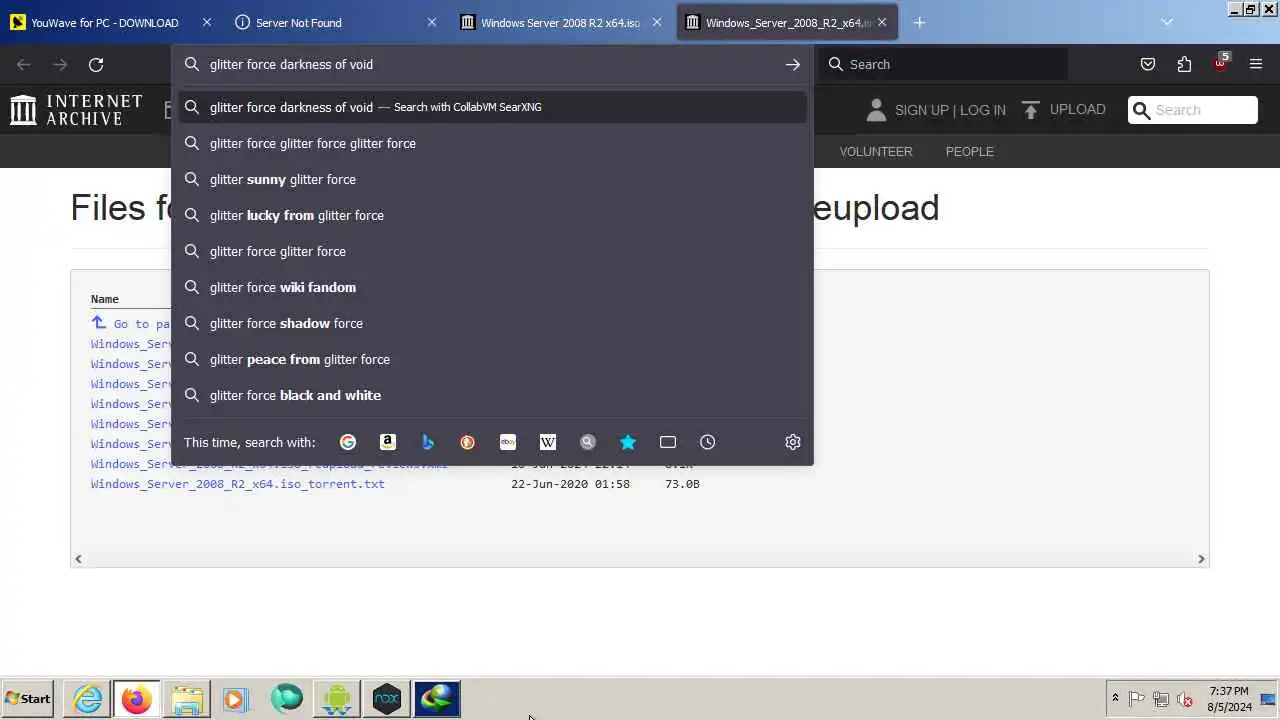Image resolution: width=1280 pixels, height=720 pixels.
Task: Go back one page
Action: click(24, 64)
